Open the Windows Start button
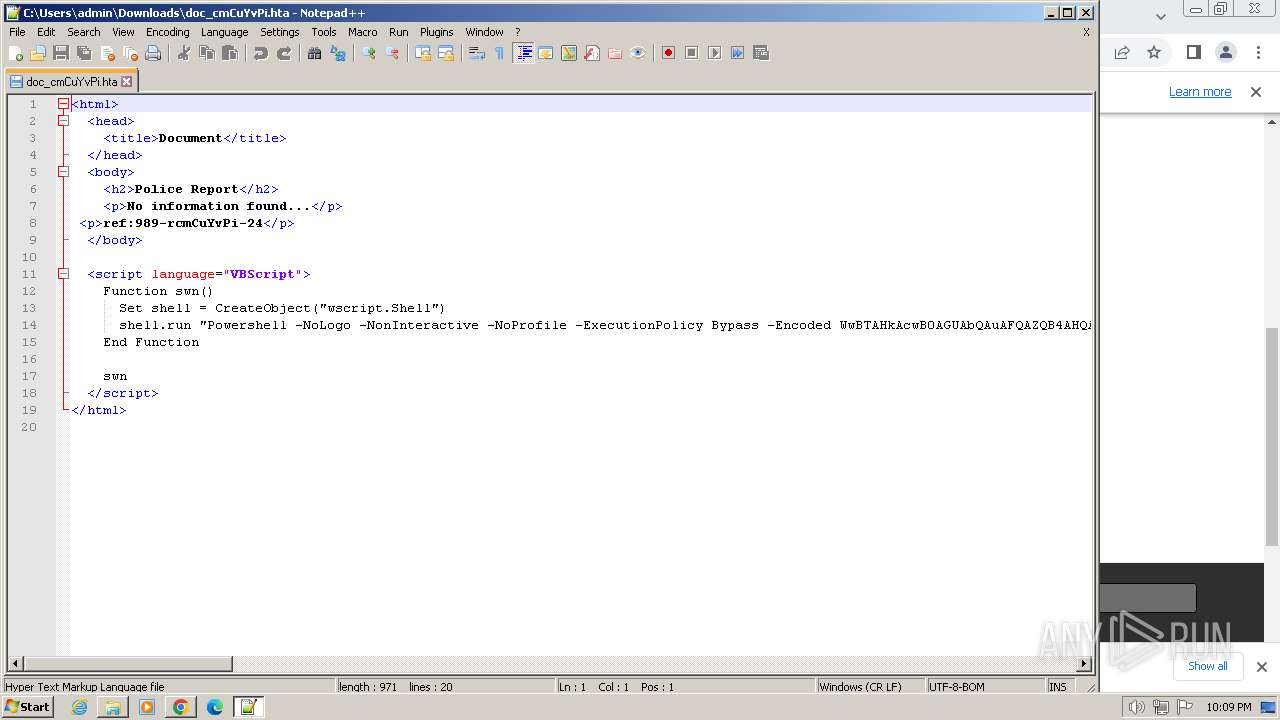Image resolution: width=1280 pixels, height=720 pixels. (x=28, y=707)
